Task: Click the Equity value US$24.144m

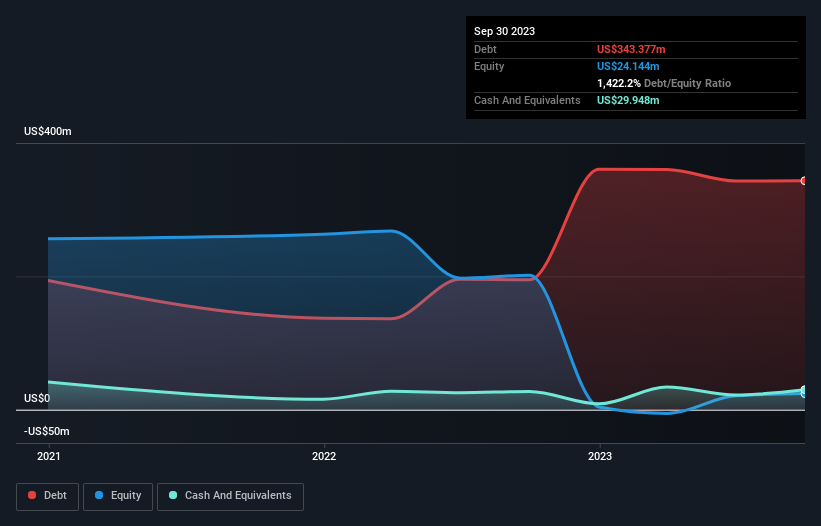Action: (628, 66)
